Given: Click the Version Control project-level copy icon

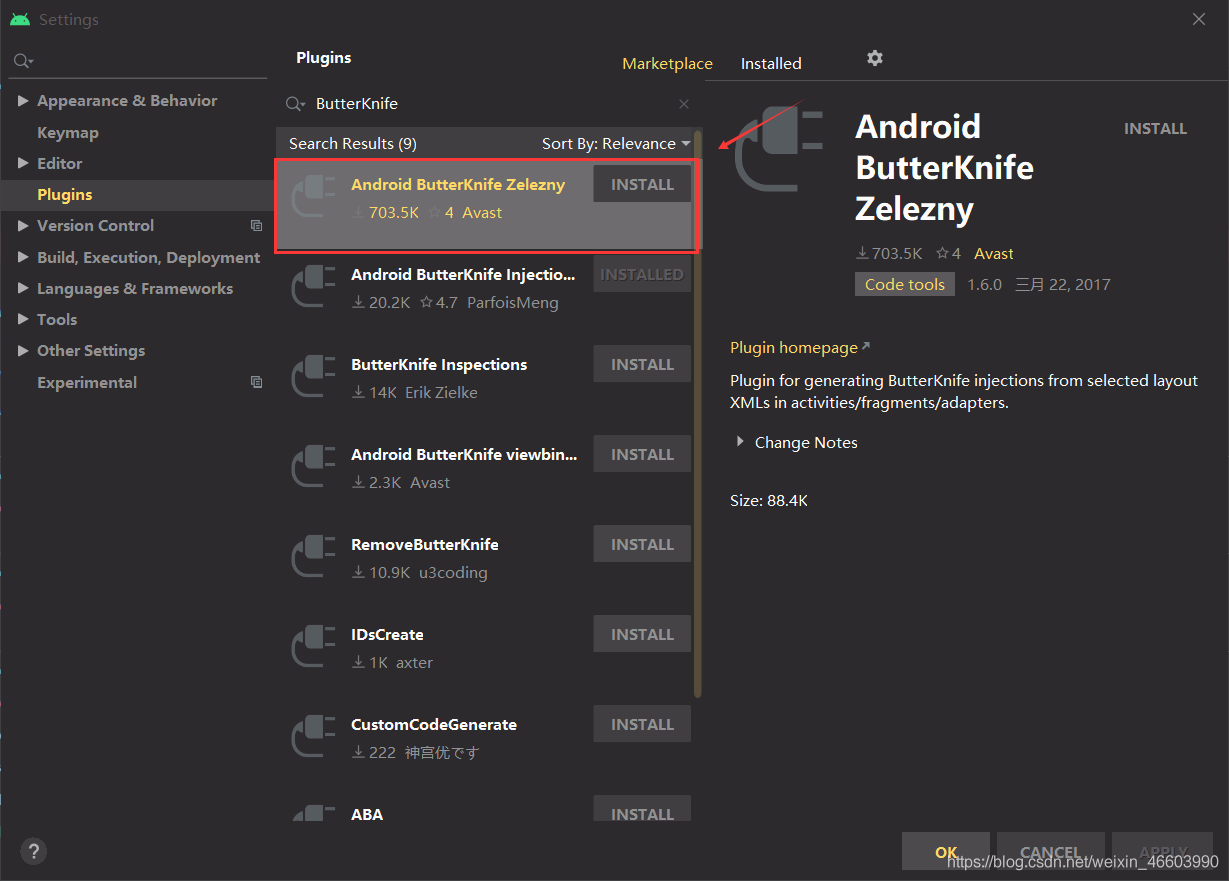Looking at the screenshot, I should 256,226.
